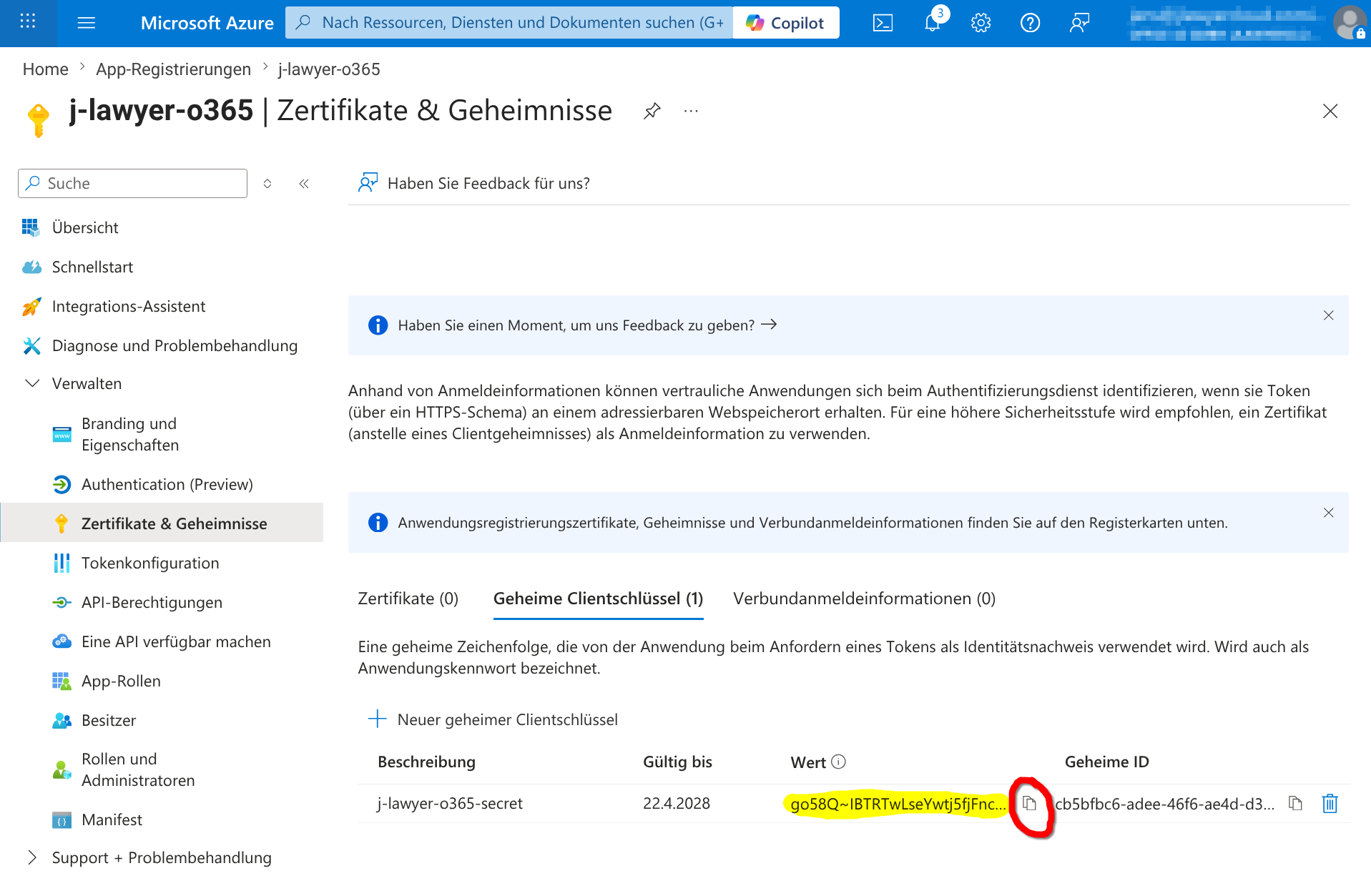Delete j-lawyer-o365-secret with trash icon

[1330, 803]
